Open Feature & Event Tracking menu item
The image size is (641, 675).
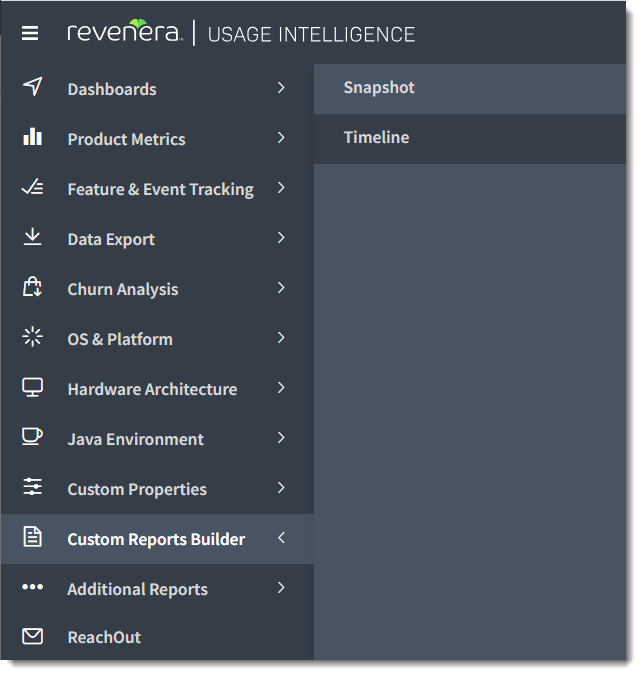(x=157, y=189)
